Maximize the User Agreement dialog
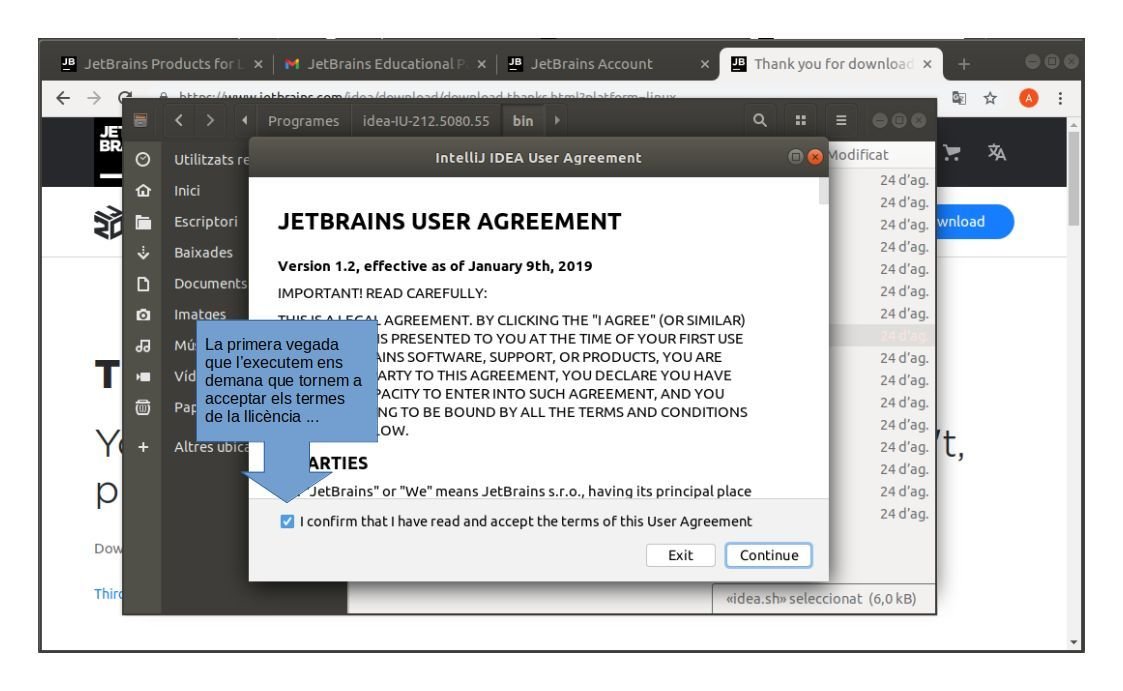 pos(796,157)
